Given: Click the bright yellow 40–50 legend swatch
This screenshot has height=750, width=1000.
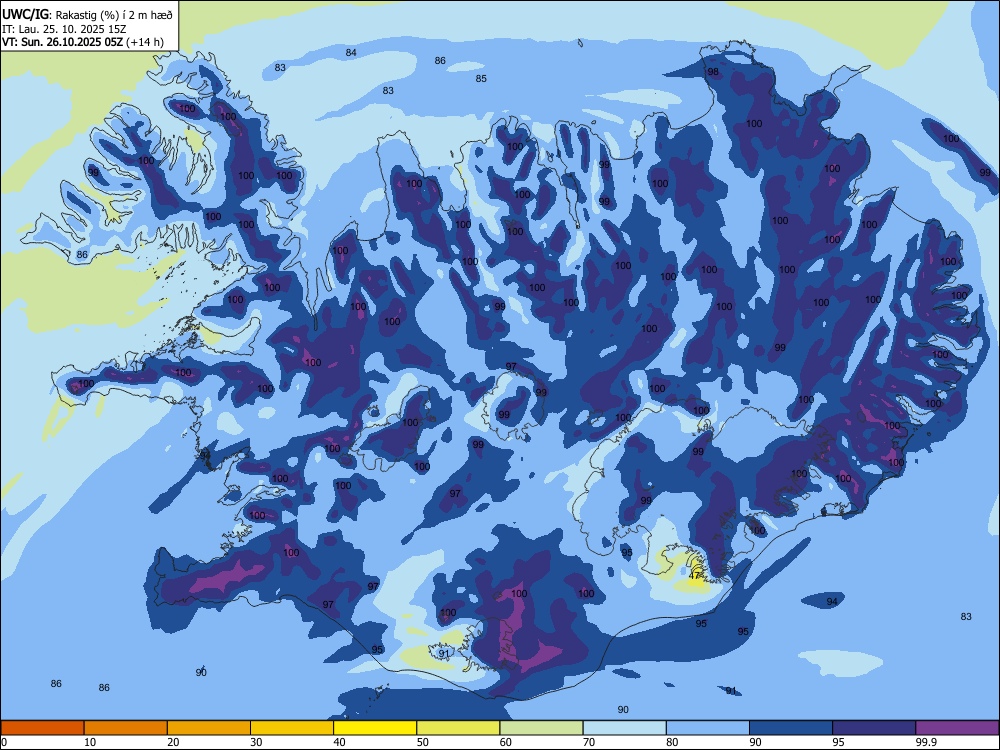Looking at the screenshot, I should pyautogui.click(x=375, y=728).
